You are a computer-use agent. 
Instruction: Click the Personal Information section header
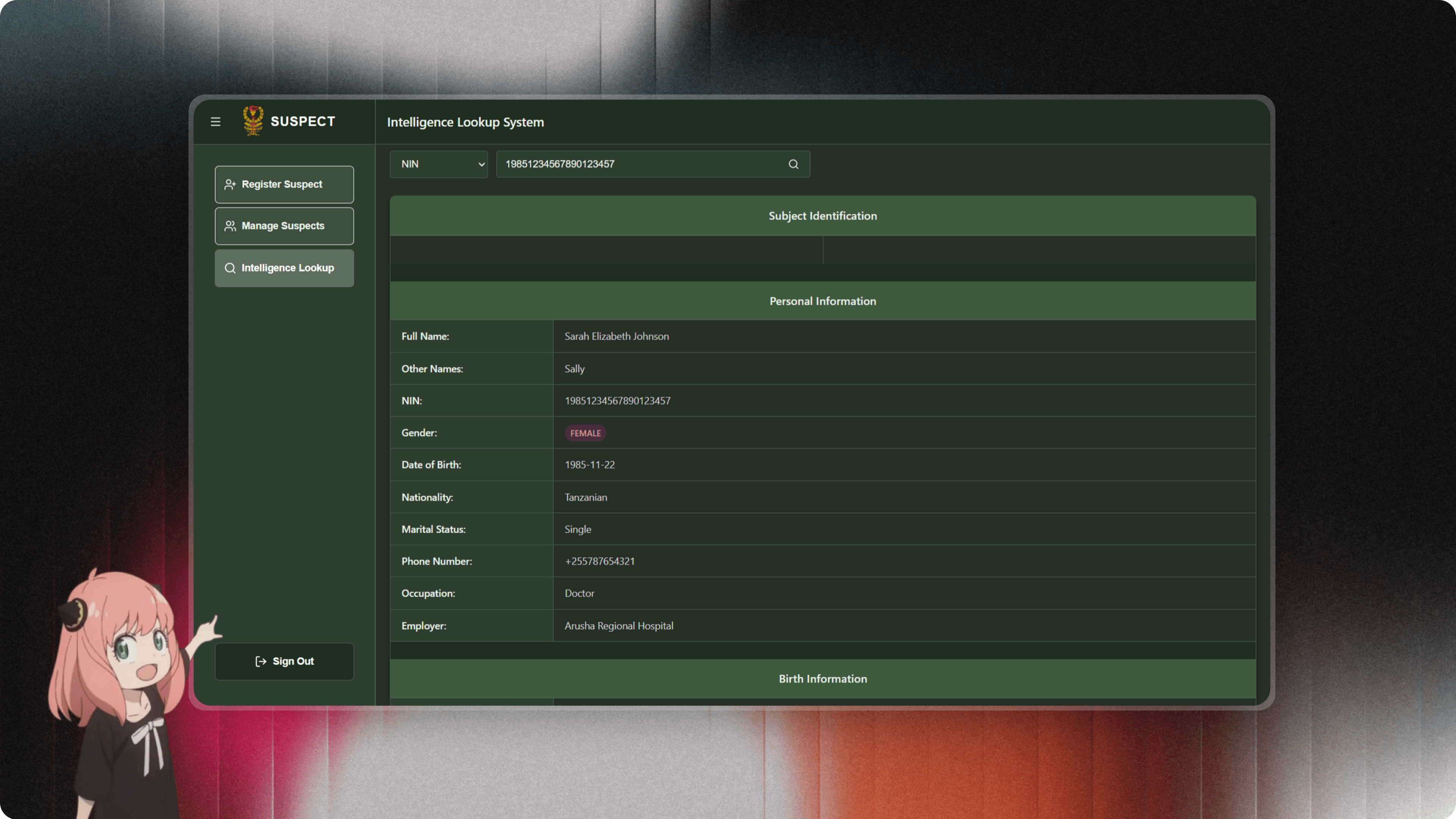point(822,301)
